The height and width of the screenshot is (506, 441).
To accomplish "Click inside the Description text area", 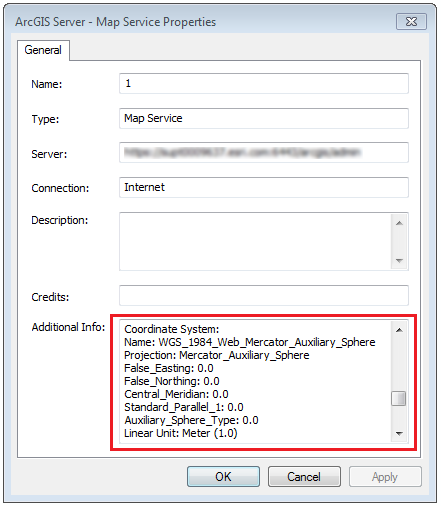I will click(x=255, y=241).
